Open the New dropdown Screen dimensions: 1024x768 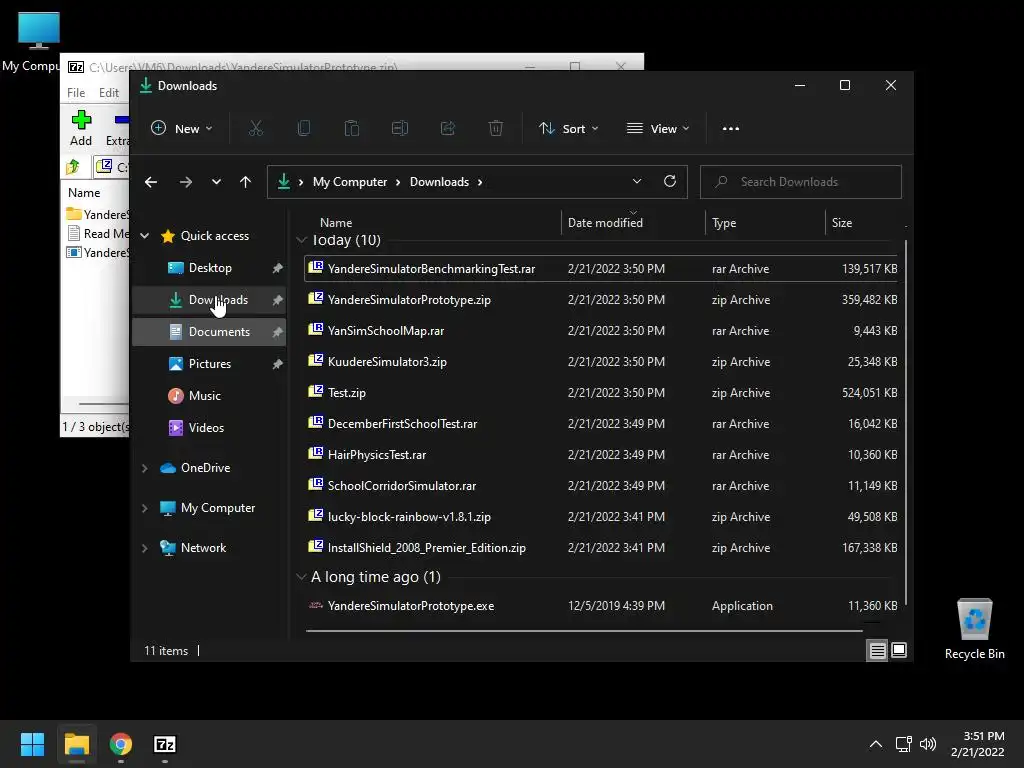tap(182, 129)
